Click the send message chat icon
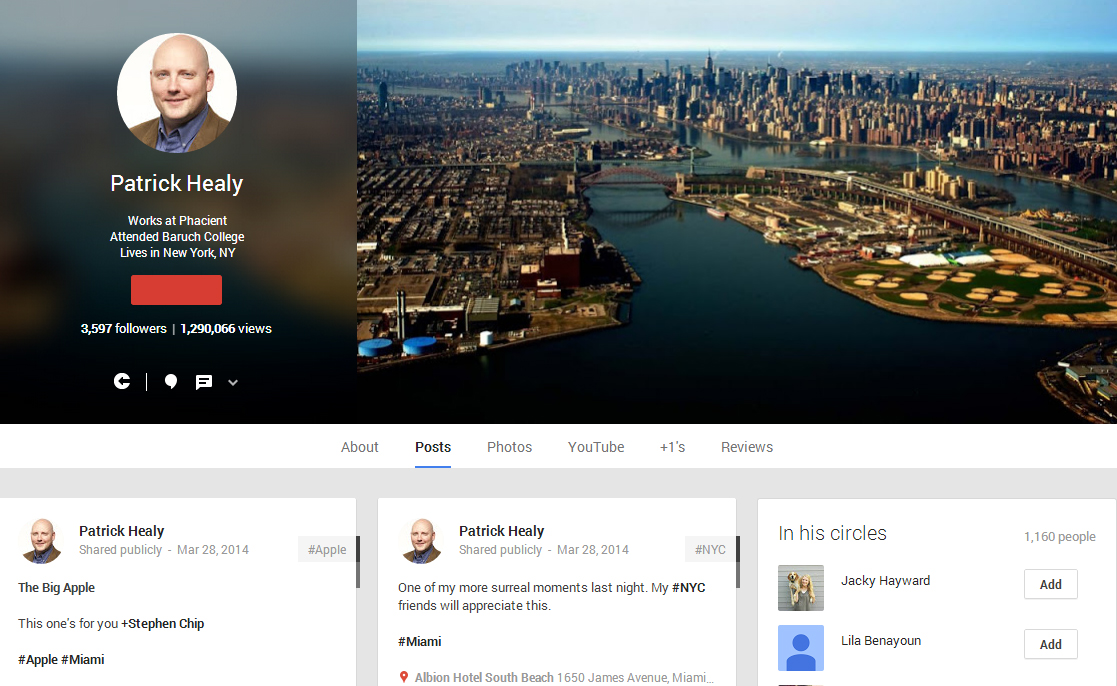 (204, 382)
